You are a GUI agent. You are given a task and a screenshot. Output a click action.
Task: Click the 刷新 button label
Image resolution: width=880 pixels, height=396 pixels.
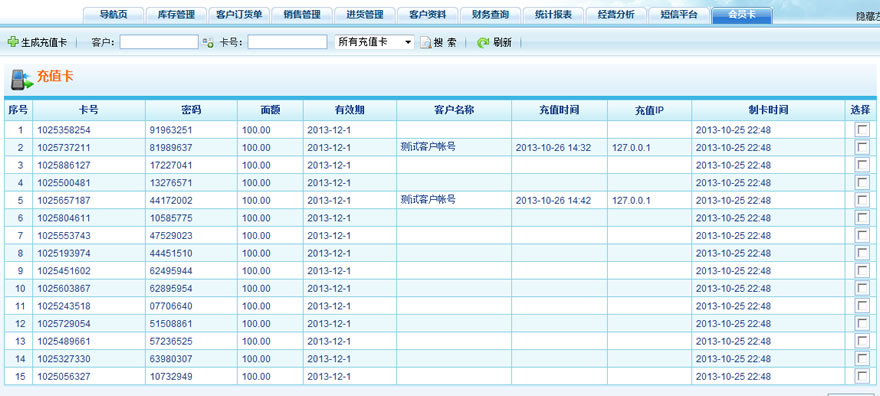(502, 43)
